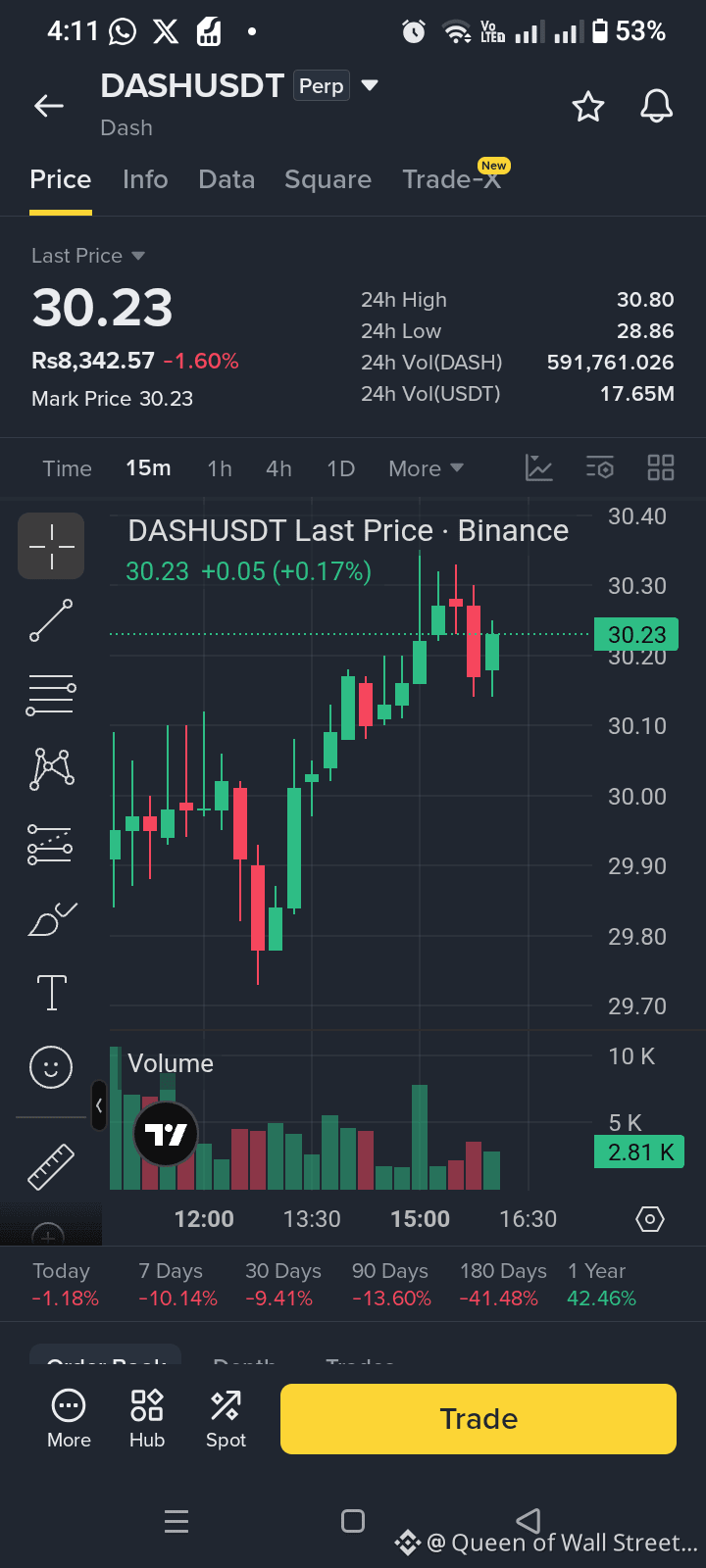This screenshot has width=706, height=1568.
Task: Select the text annotation tool
Action: click(51, 993)
